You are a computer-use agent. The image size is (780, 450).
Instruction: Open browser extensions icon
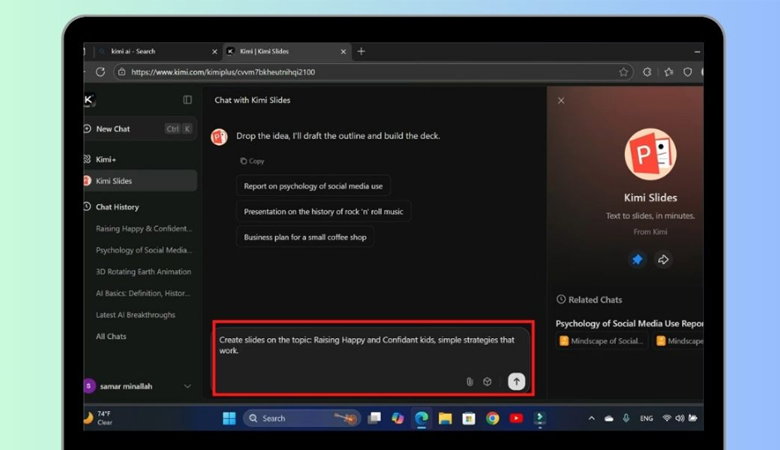647,72
